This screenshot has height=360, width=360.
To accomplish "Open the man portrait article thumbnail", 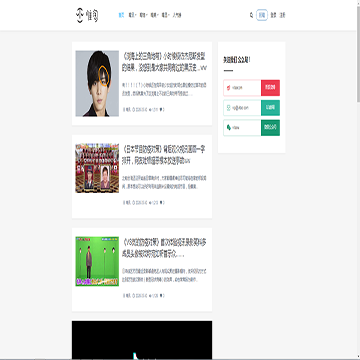I will (97, 83).
